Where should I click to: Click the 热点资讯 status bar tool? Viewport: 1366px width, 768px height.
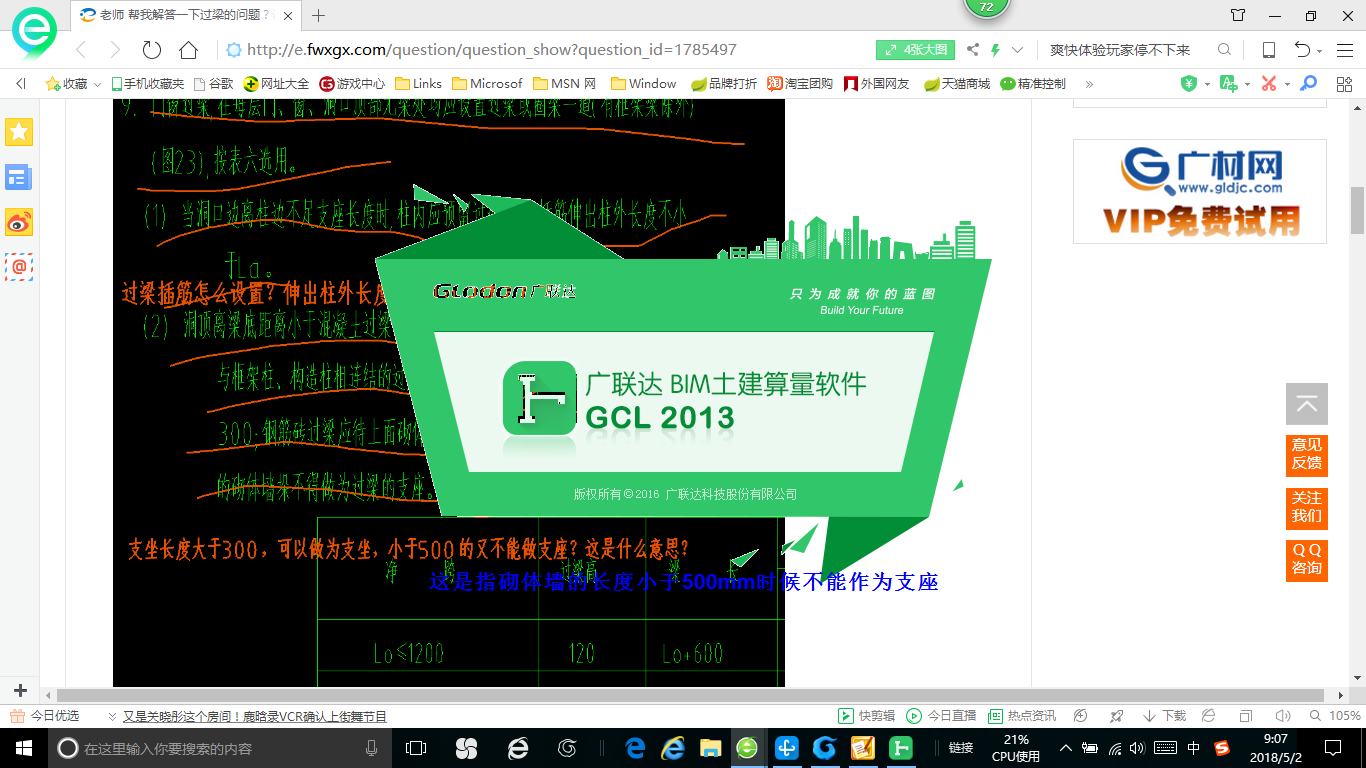[x=1022, y=716]
